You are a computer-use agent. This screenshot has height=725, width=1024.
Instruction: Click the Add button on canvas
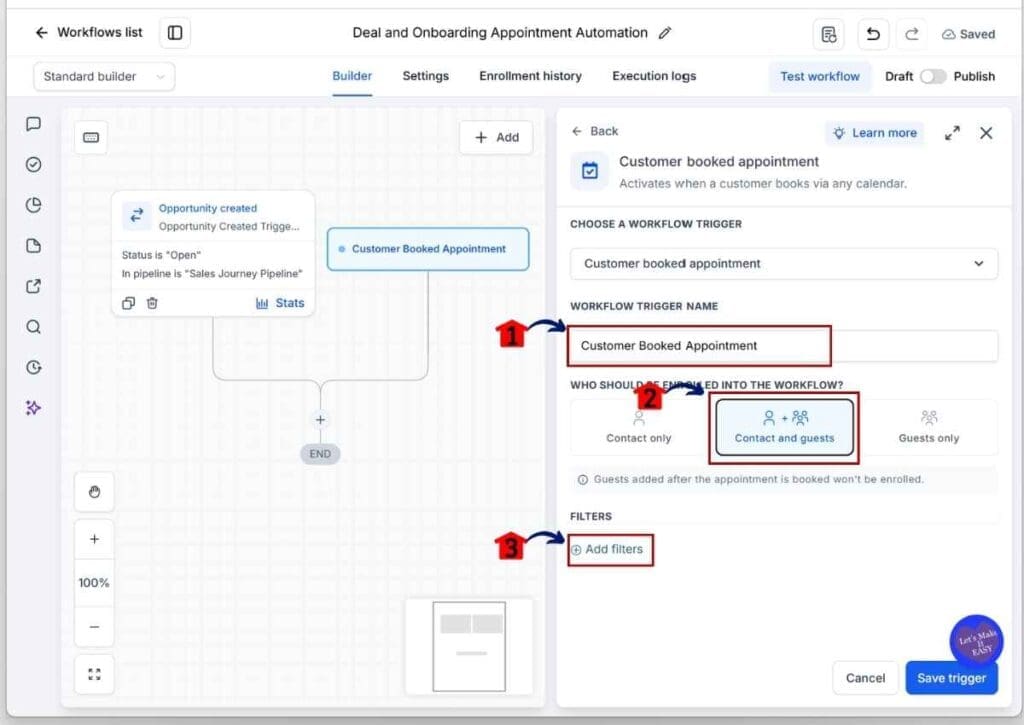coord(496,137)
